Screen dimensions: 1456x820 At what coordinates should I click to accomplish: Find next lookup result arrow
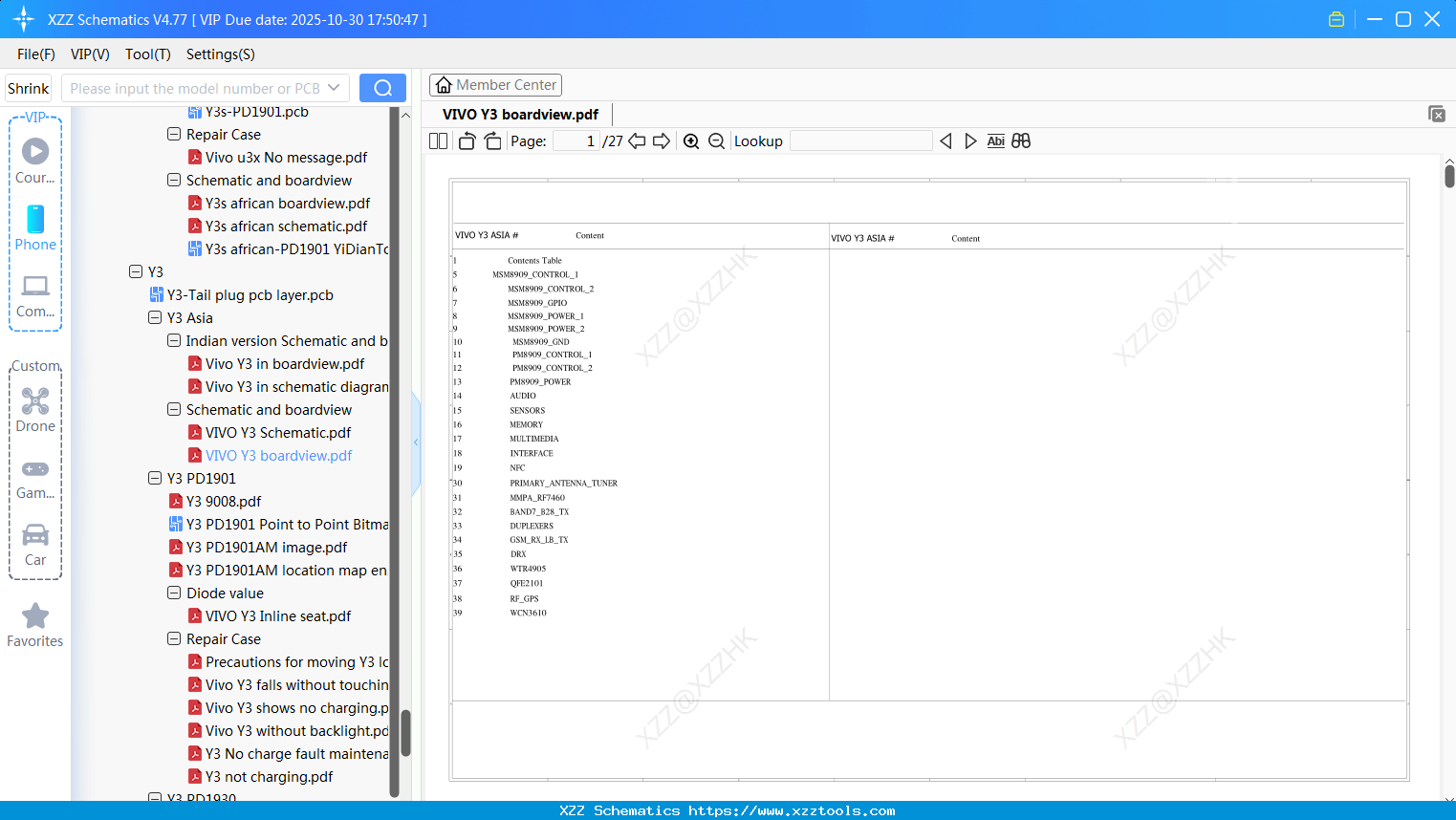pos(970,140)
